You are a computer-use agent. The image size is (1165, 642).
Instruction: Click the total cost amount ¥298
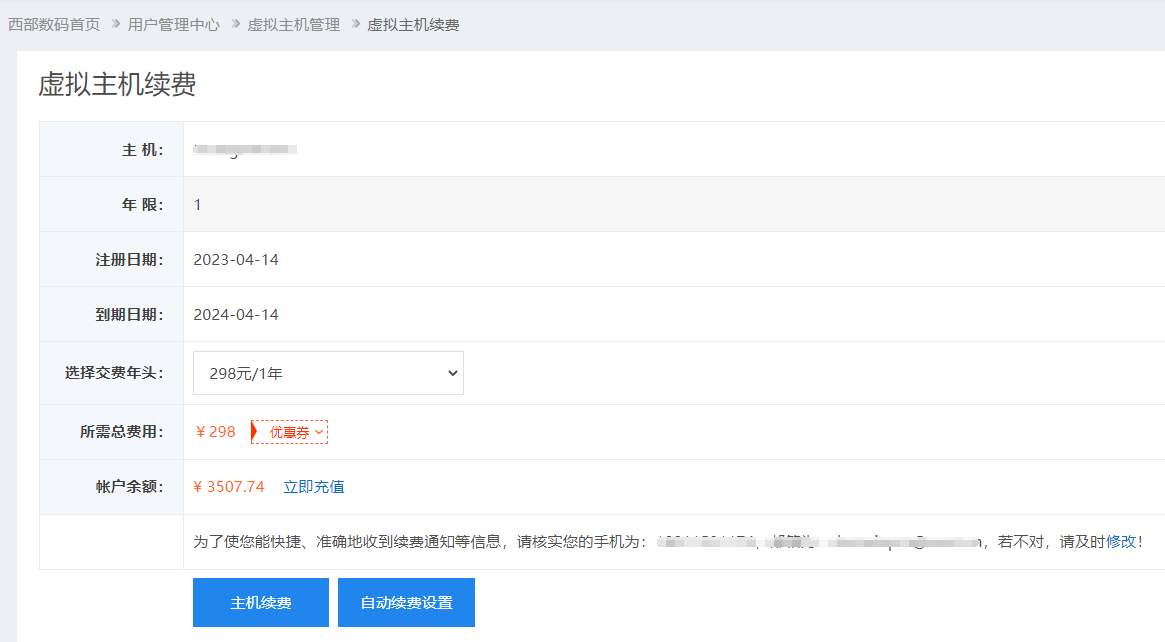click(x=216, y=432)
